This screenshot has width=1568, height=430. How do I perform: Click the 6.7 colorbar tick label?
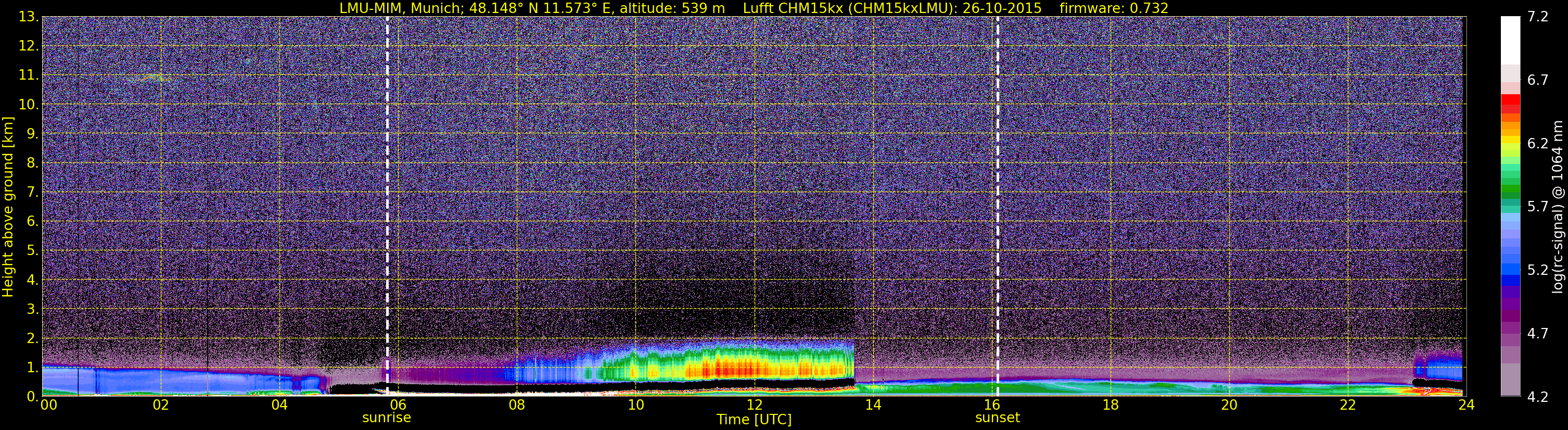click(x=1538, y=80)
